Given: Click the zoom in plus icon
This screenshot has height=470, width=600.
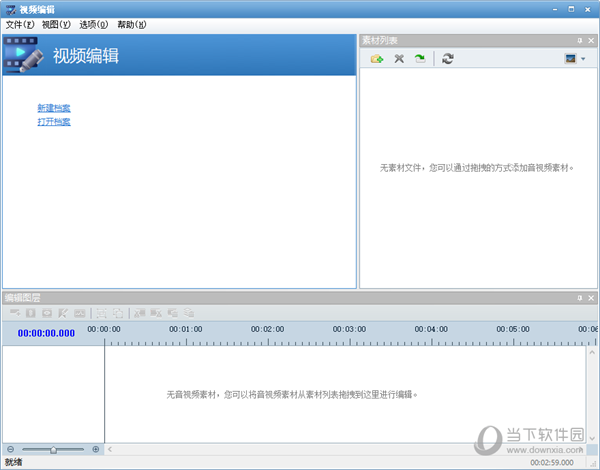Looking at the screenshot, I should tap(96, 450).
